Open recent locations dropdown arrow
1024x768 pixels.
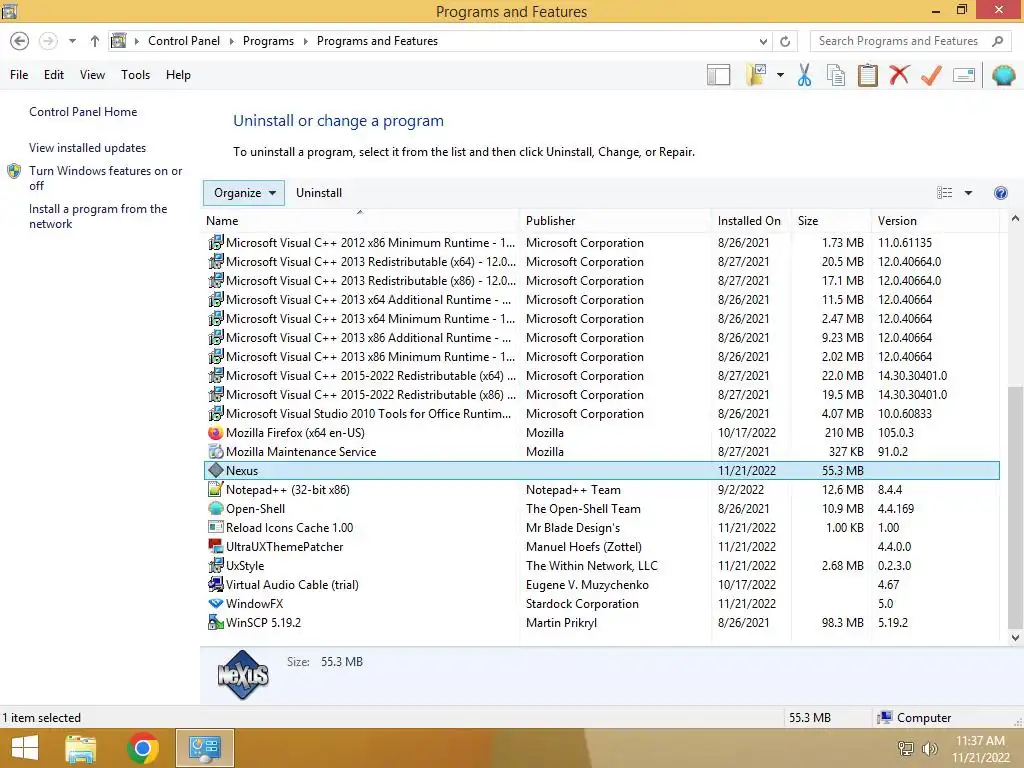coord(72,41)
